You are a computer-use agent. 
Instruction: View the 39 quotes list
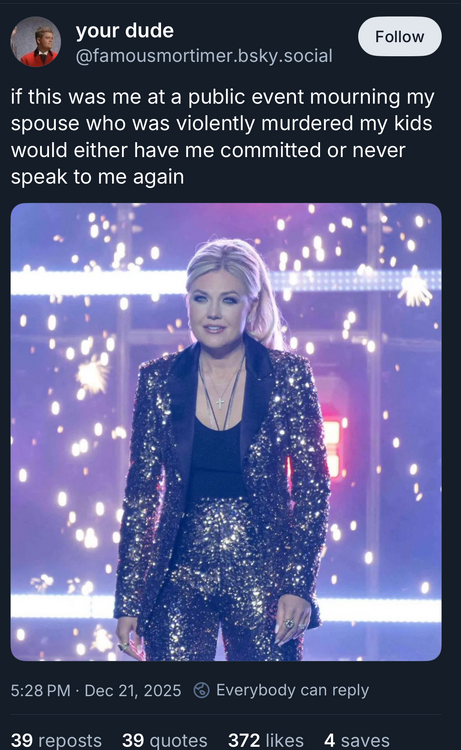165,740
